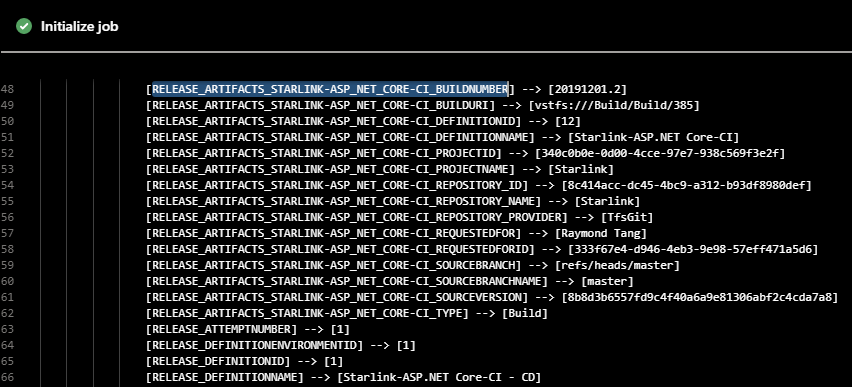Image resolution: width=852 pixels, height=387 pixels.
Task: Click the SOURCEVERSION variable log line
Action: pos(492,297)
